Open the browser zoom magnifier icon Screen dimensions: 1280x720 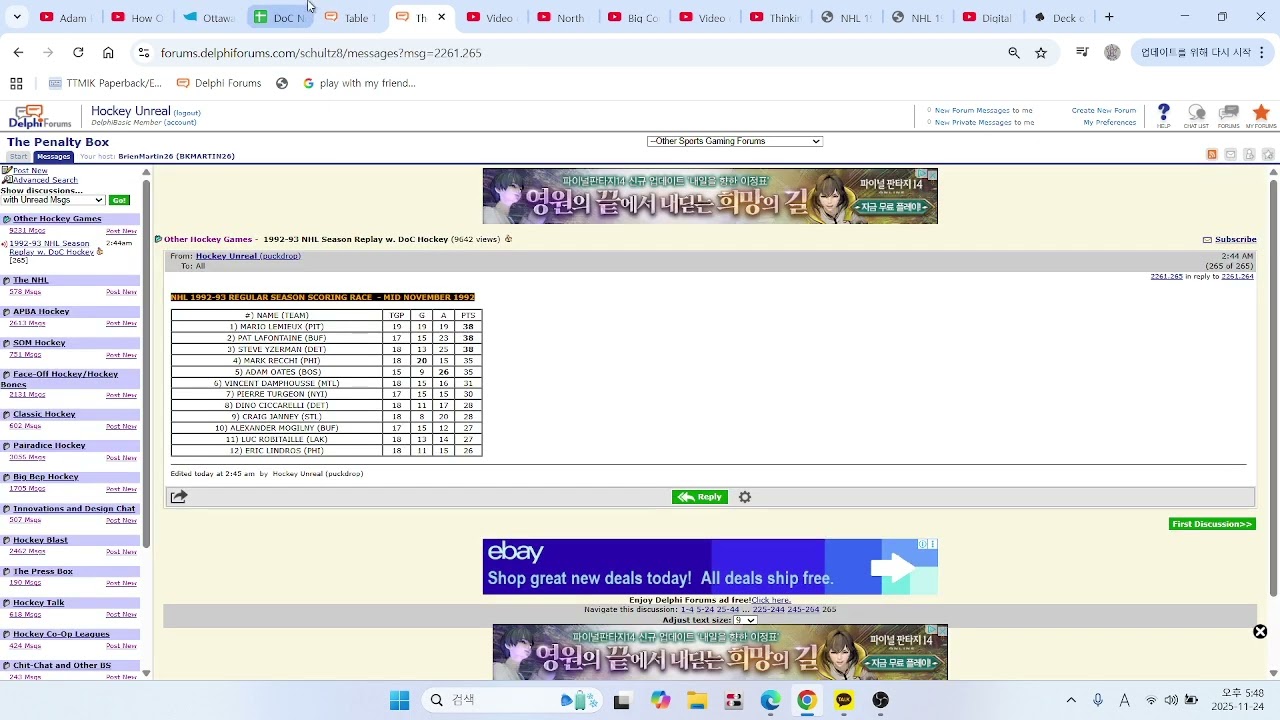coord(1014,53)
